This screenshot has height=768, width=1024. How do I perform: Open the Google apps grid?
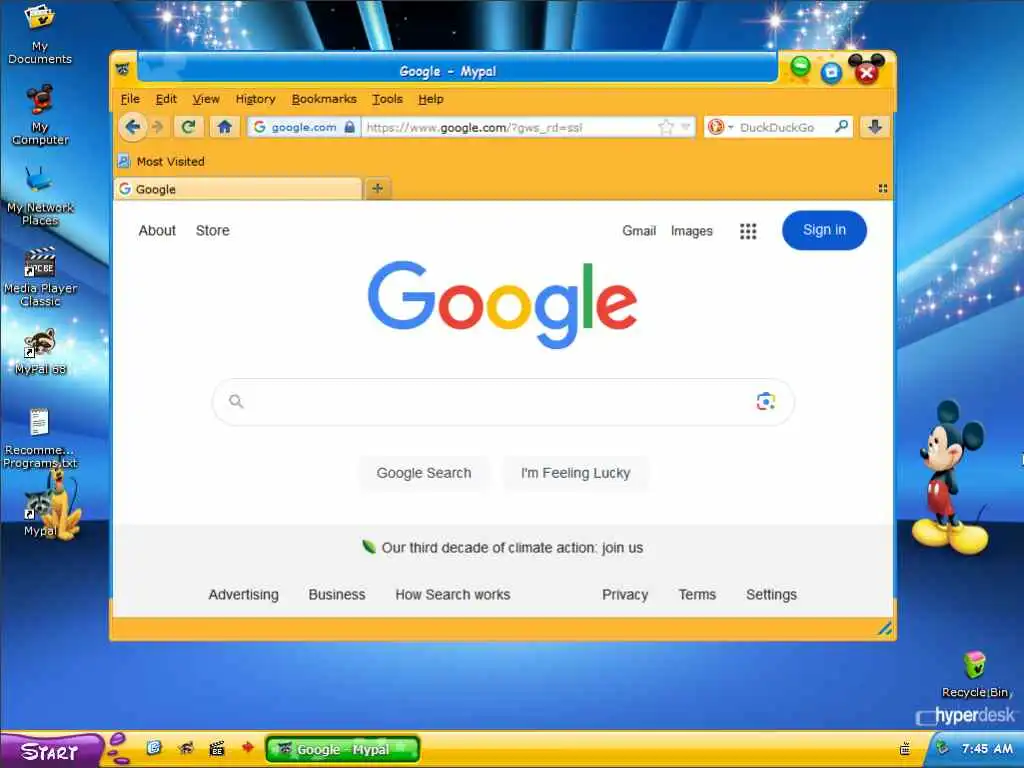coord(748,231)
